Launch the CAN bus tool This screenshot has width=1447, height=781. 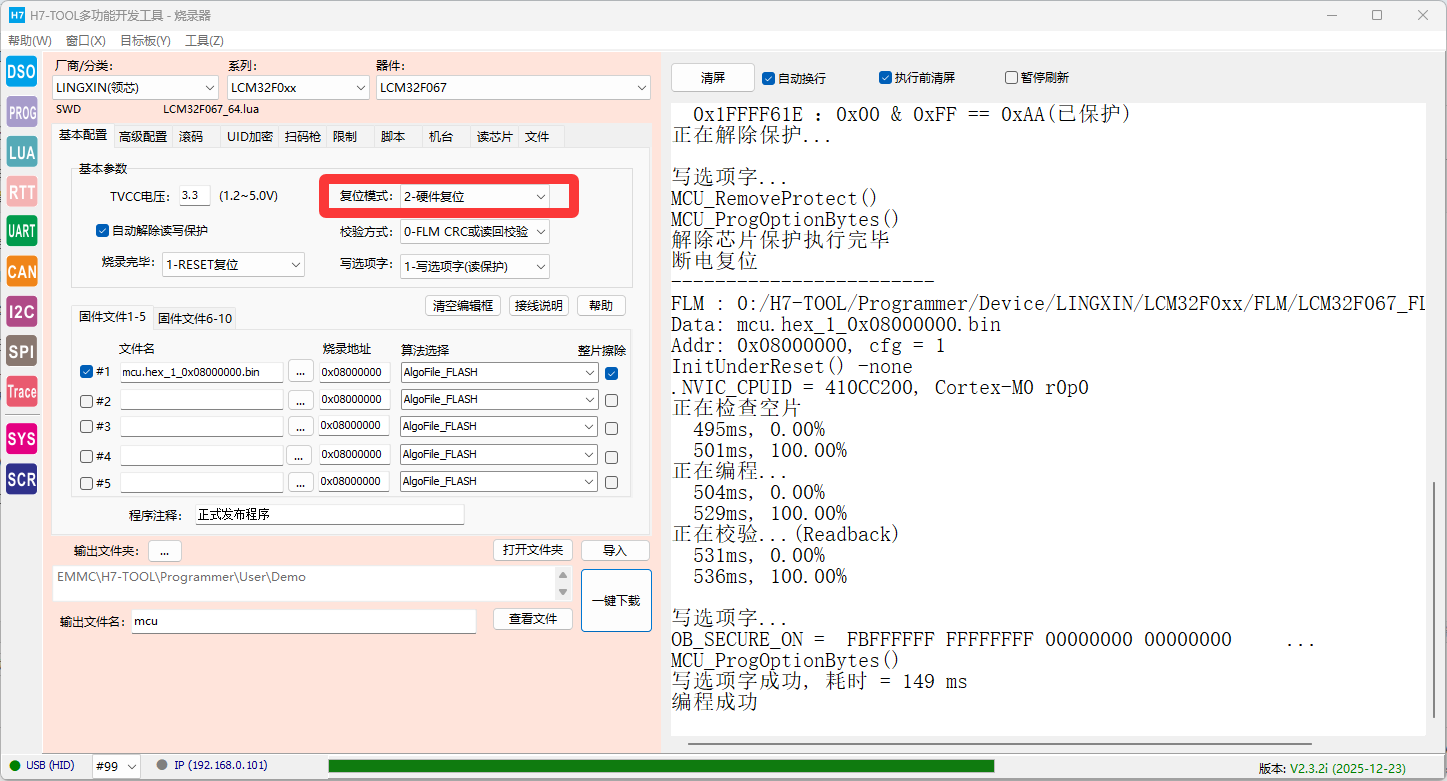tap(21, 271)
